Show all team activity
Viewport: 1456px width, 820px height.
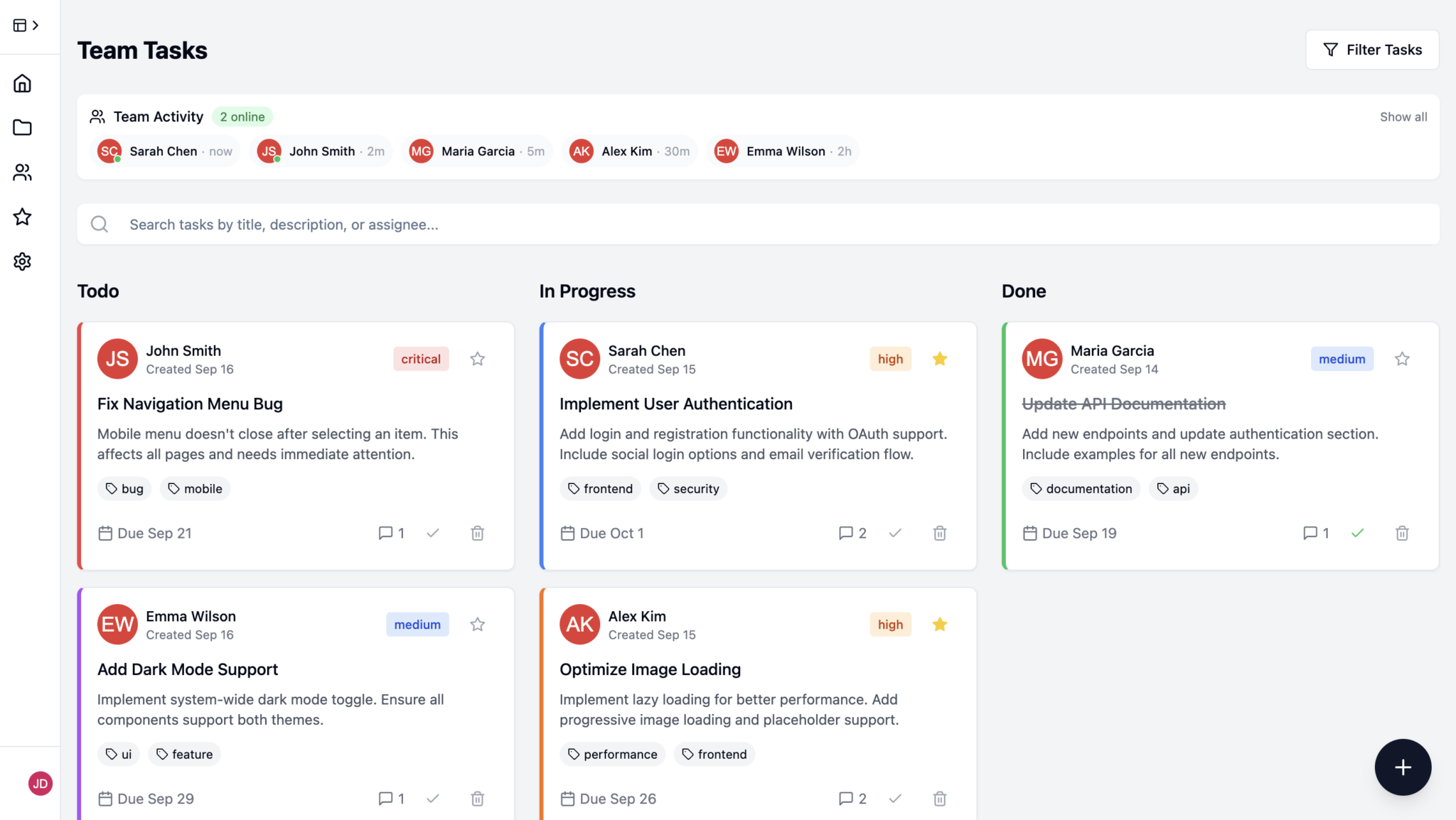coord(1403,116)
